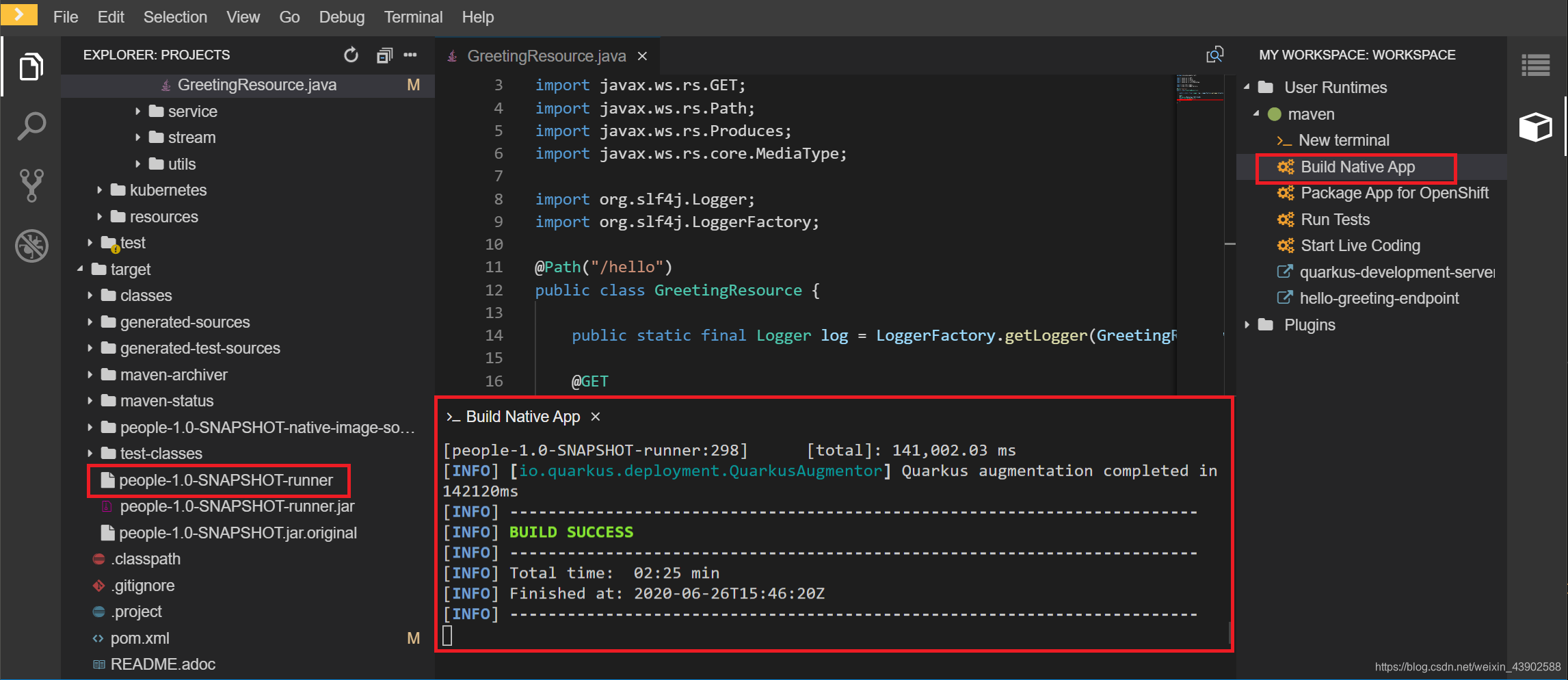Click the terminal input cursor line

[x=447, y=636]
